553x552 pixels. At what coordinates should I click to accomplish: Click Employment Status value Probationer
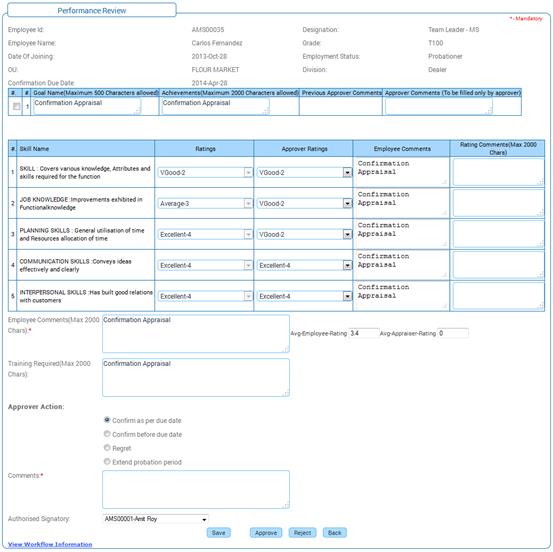445,56
